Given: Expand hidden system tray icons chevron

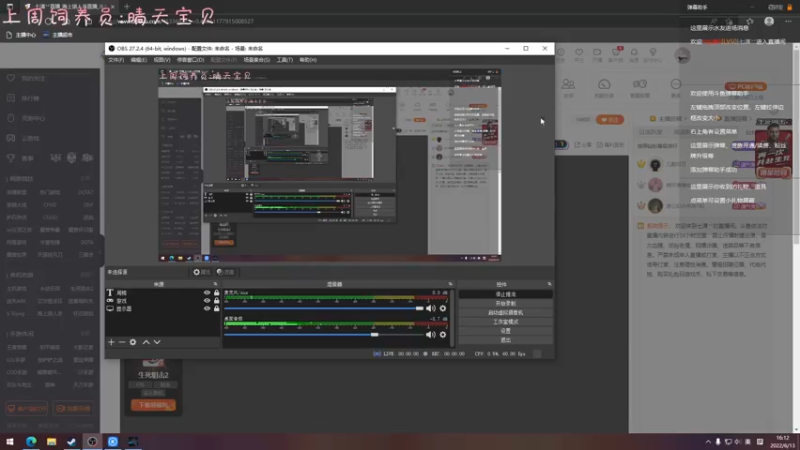Looking at the screenshot, I should [708, 442].
